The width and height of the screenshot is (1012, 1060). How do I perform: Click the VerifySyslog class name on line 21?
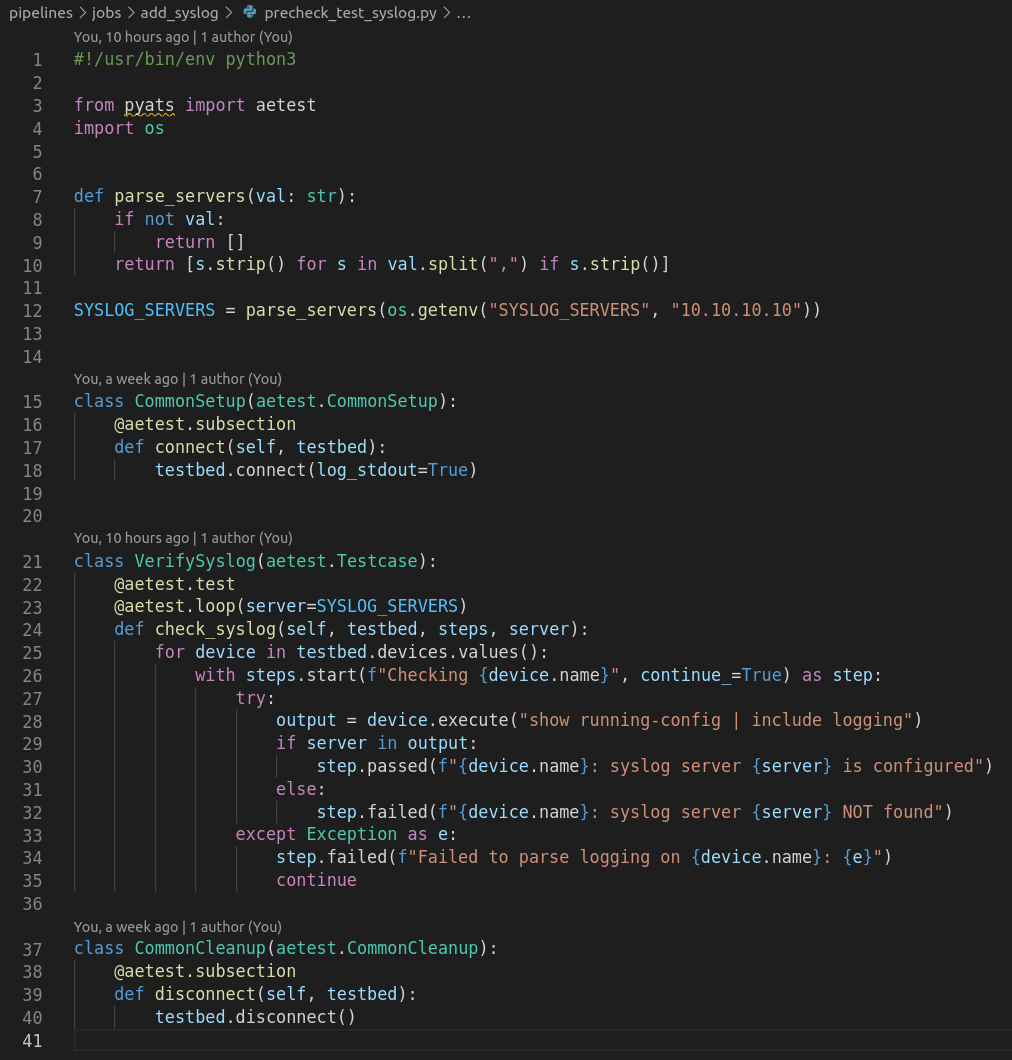tap(195, 561)
